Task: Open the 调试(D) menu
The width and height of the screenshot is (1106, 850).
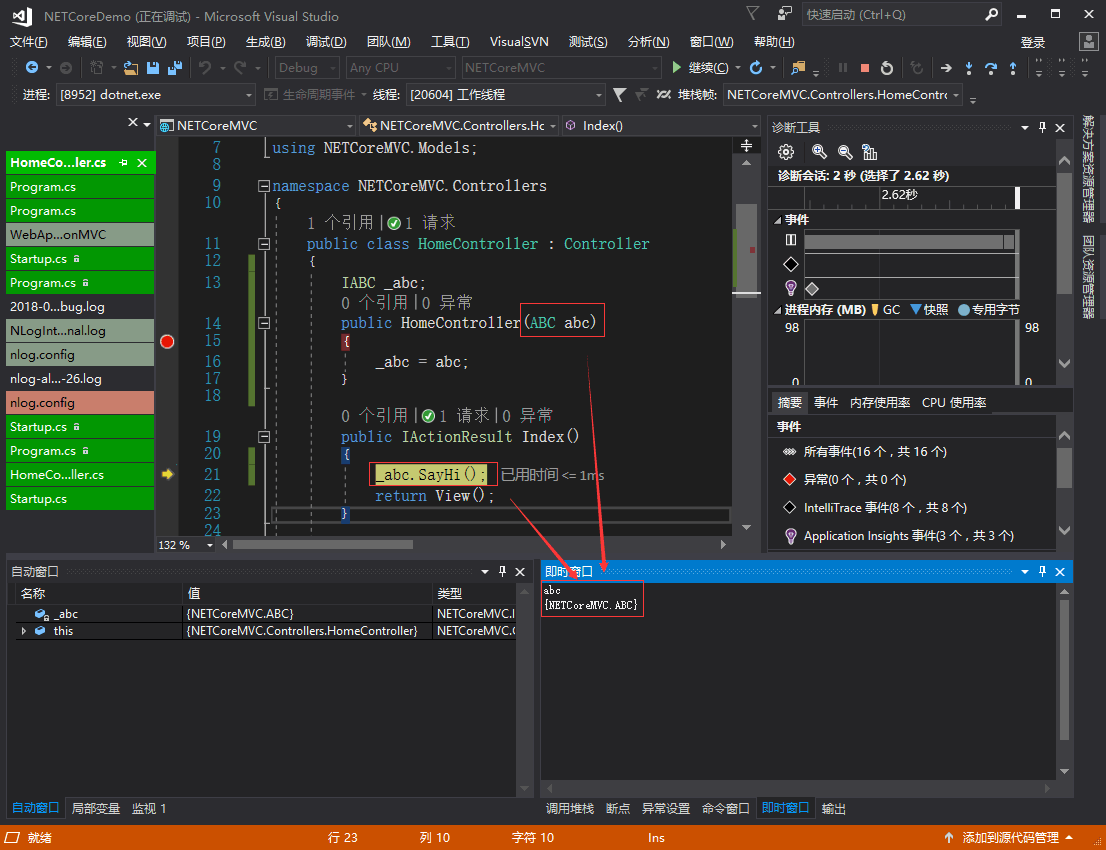Action: [x=327, y=42]
